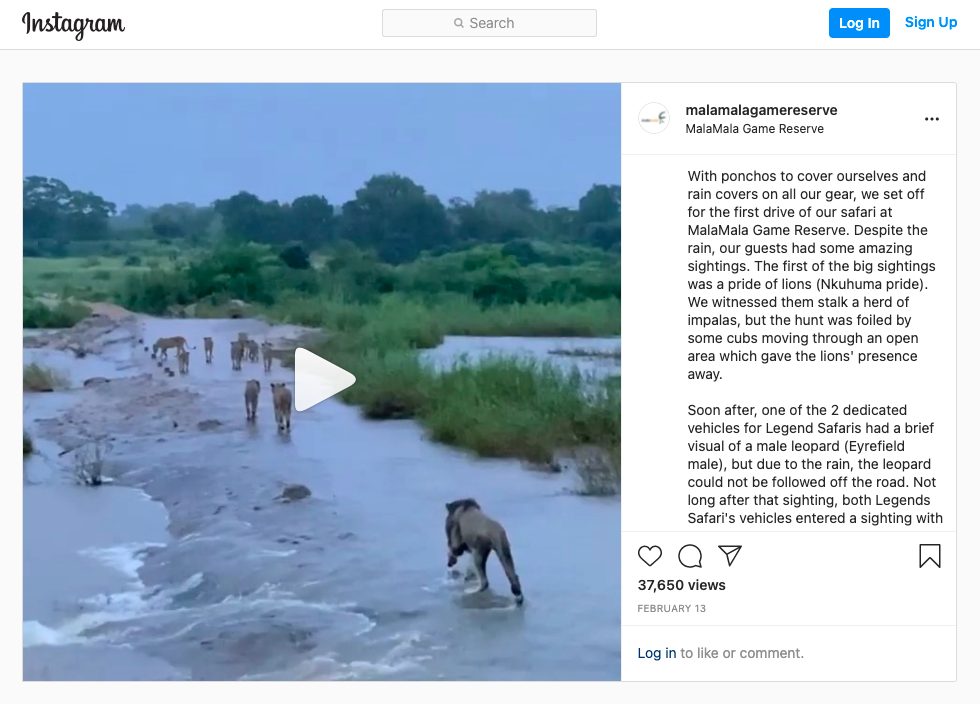The image size is (980, 704).
Task: Click the Instagram logo
Action: [73, 25]
